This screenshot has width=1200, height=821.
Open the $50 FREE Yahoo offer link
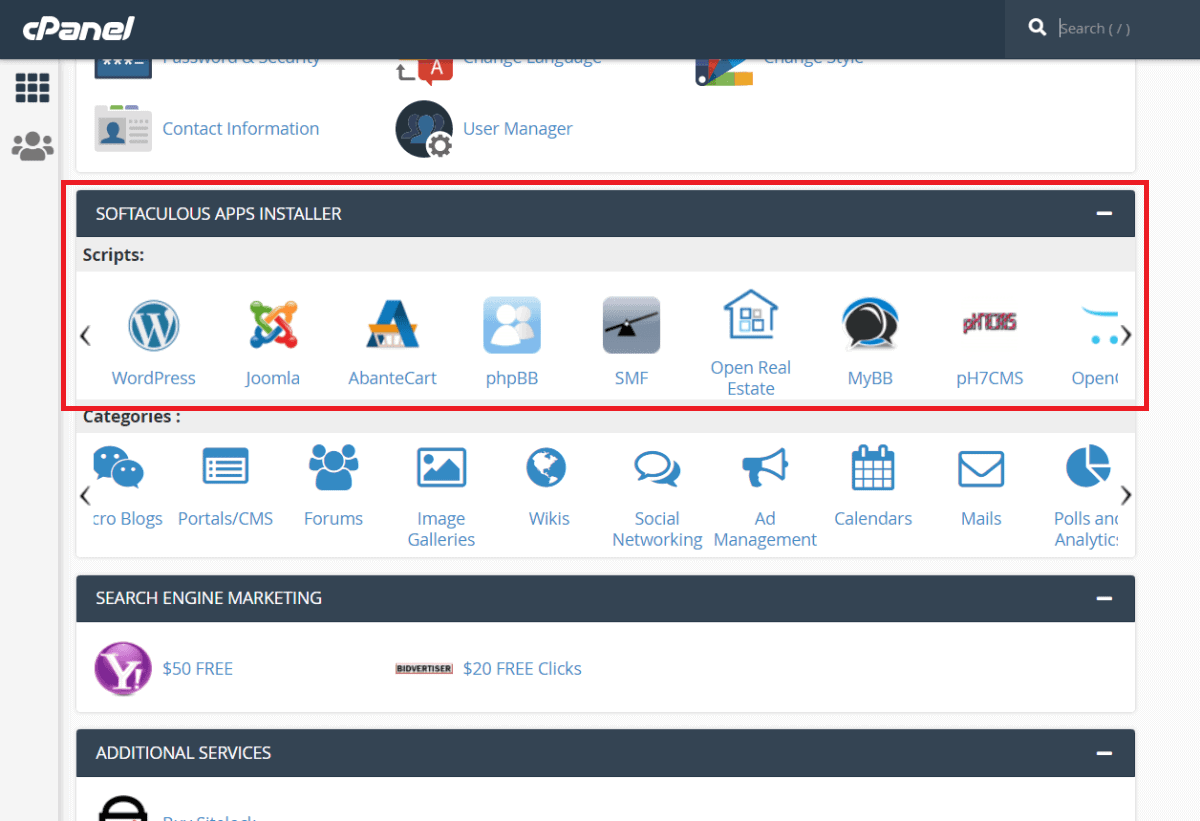(198, 668)
